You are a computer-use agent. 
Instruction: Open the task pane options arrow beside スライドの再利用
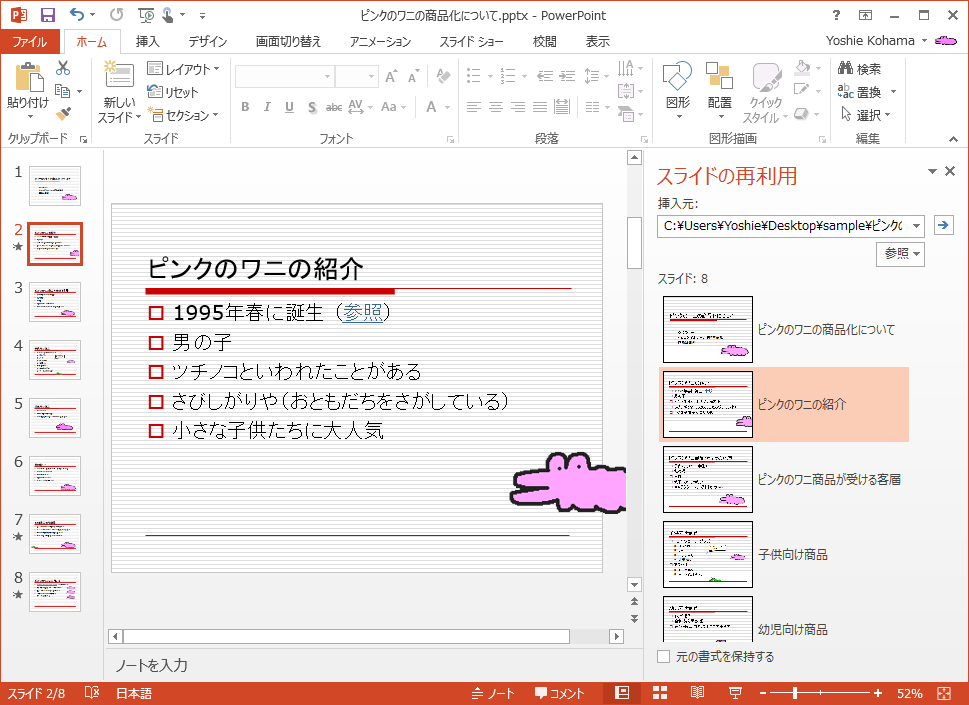(932, 171)
